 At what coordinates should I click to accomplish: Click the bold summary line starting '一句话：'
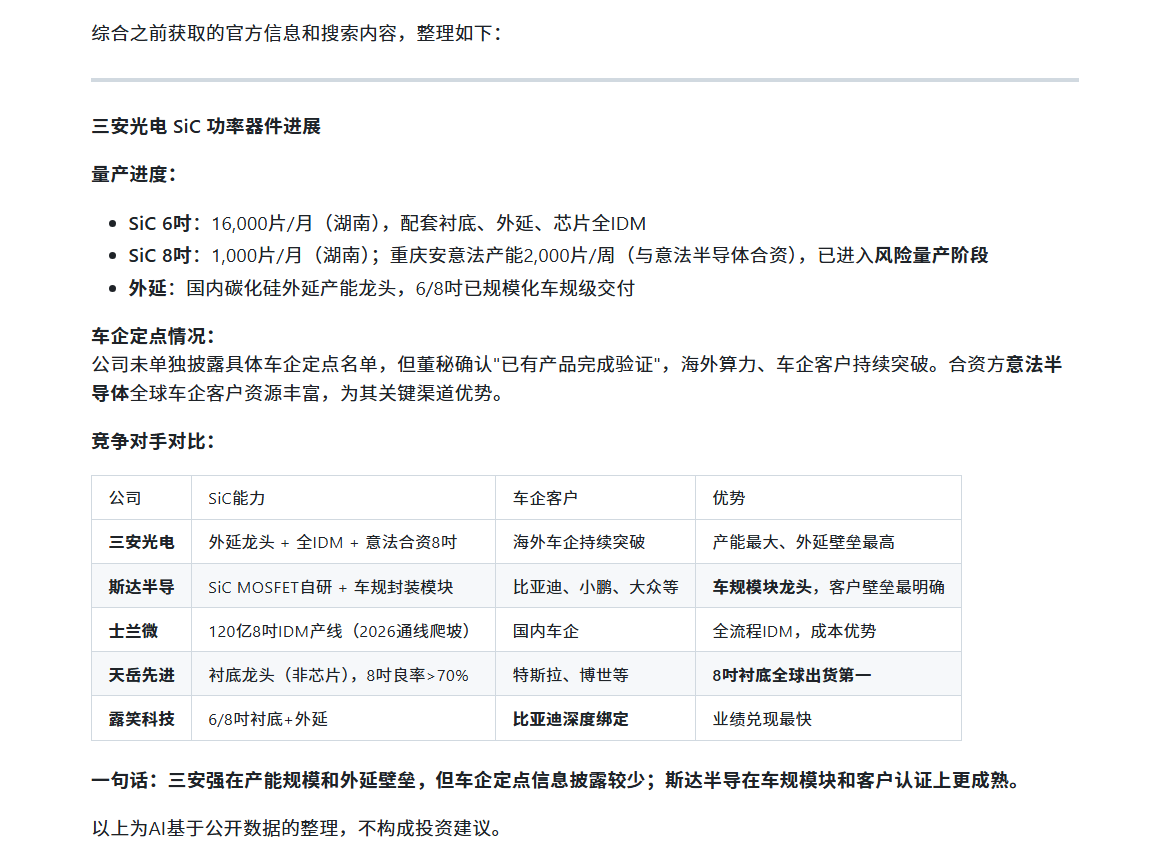(558, 781)
